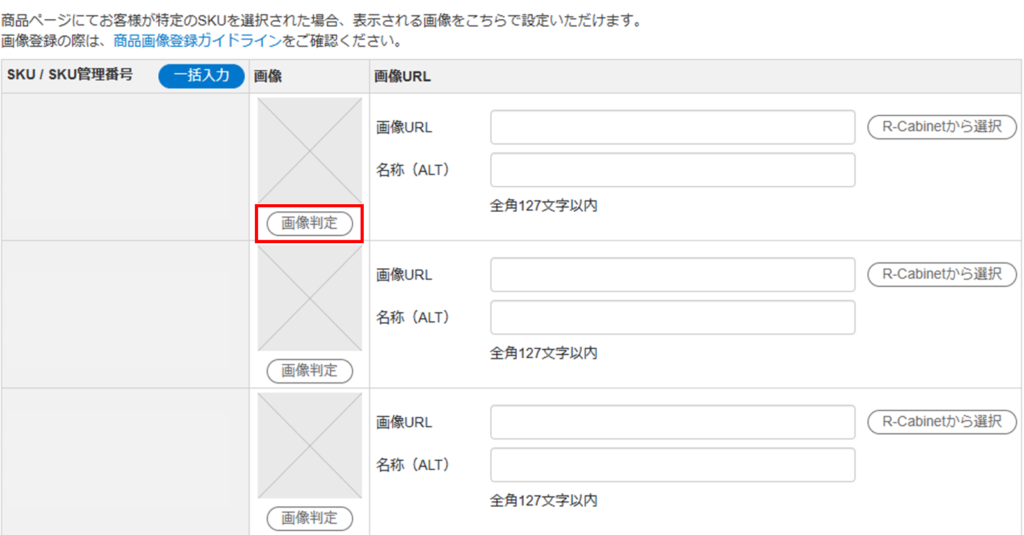Click the 画像URL column header

(x=402, y=76)
